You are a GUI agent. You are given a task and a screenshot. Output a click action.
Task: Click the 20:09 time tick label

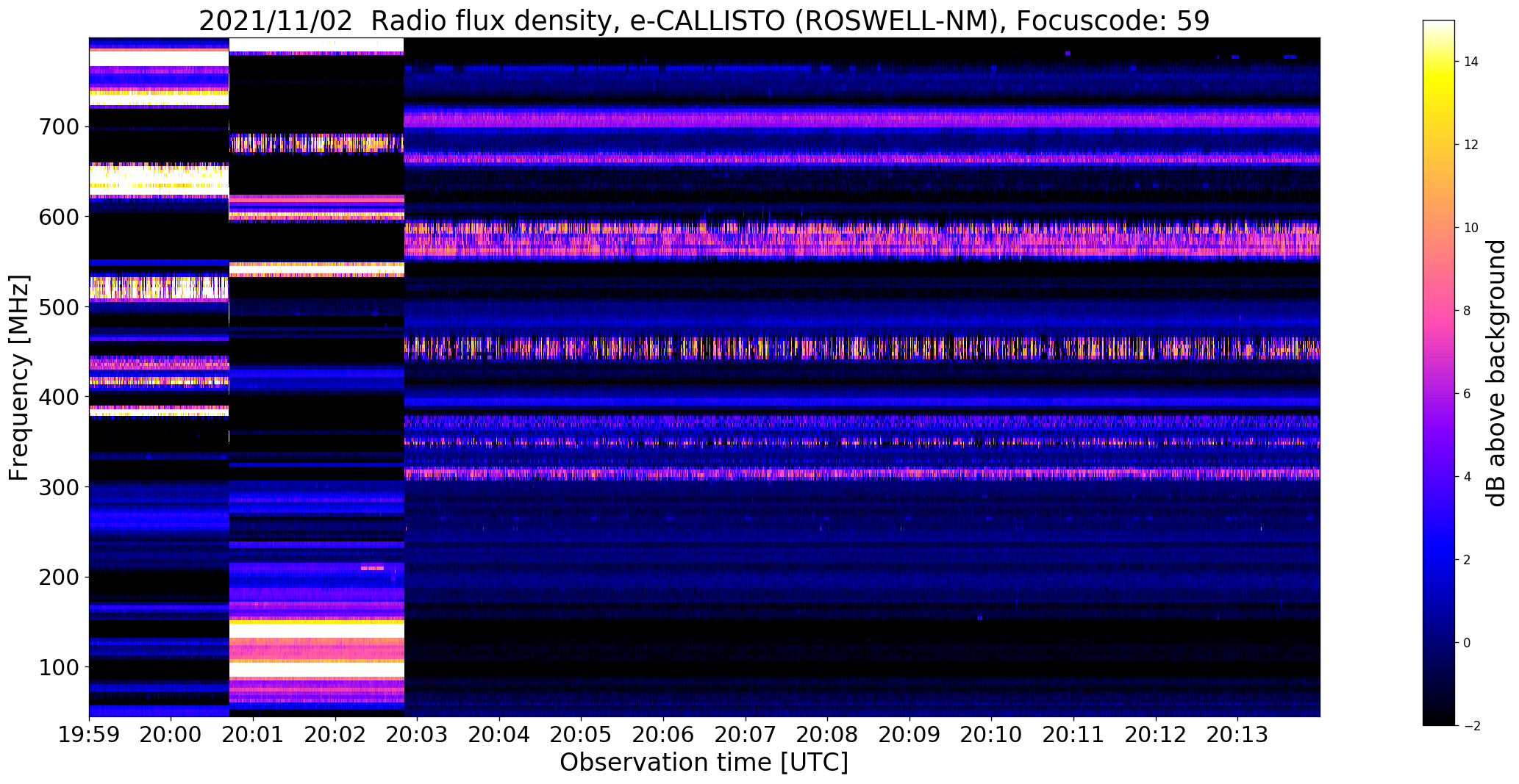tap(909, 735)
